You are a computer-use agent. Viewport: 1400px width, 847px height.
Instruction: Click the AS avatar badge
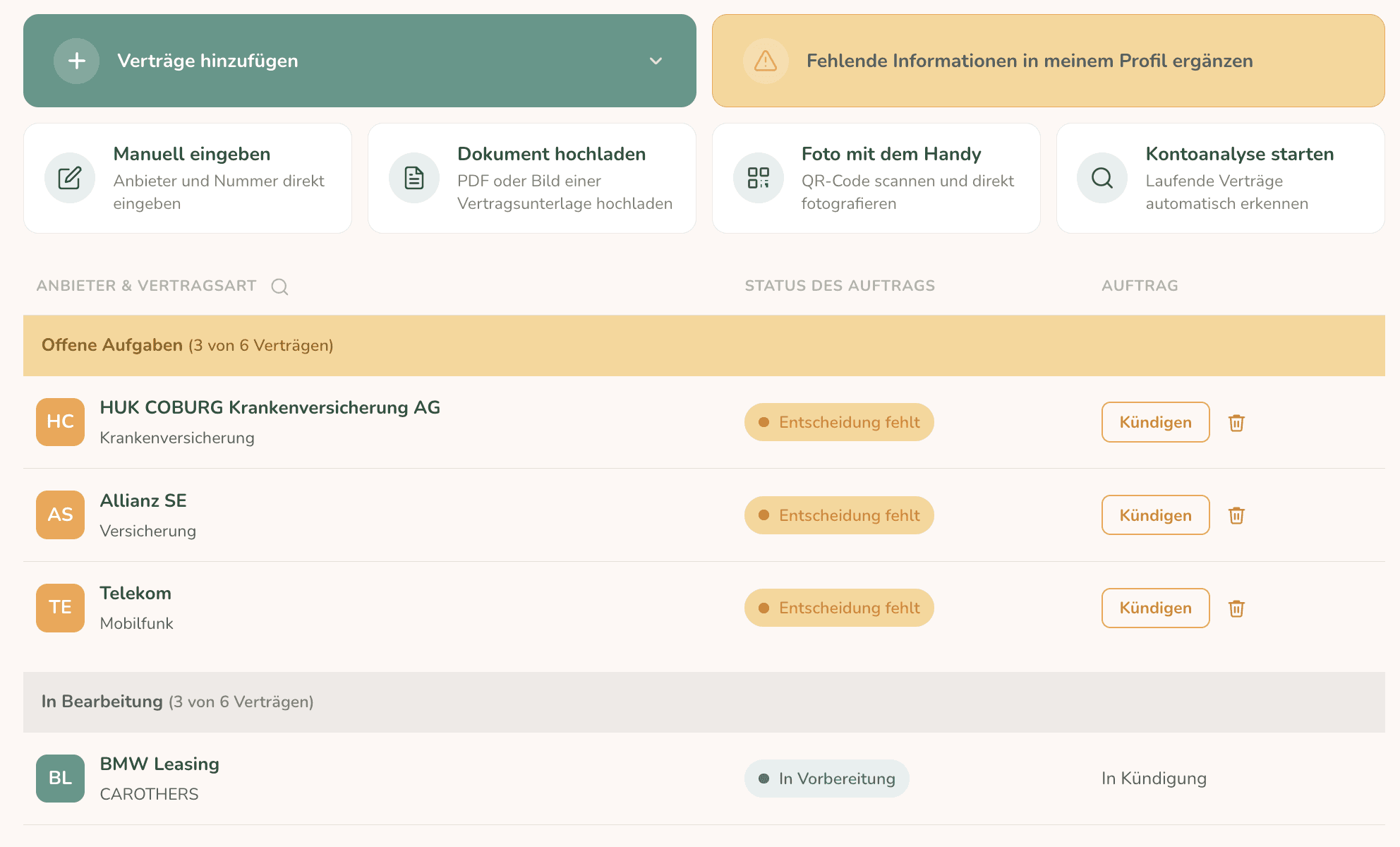coord(60,515)
